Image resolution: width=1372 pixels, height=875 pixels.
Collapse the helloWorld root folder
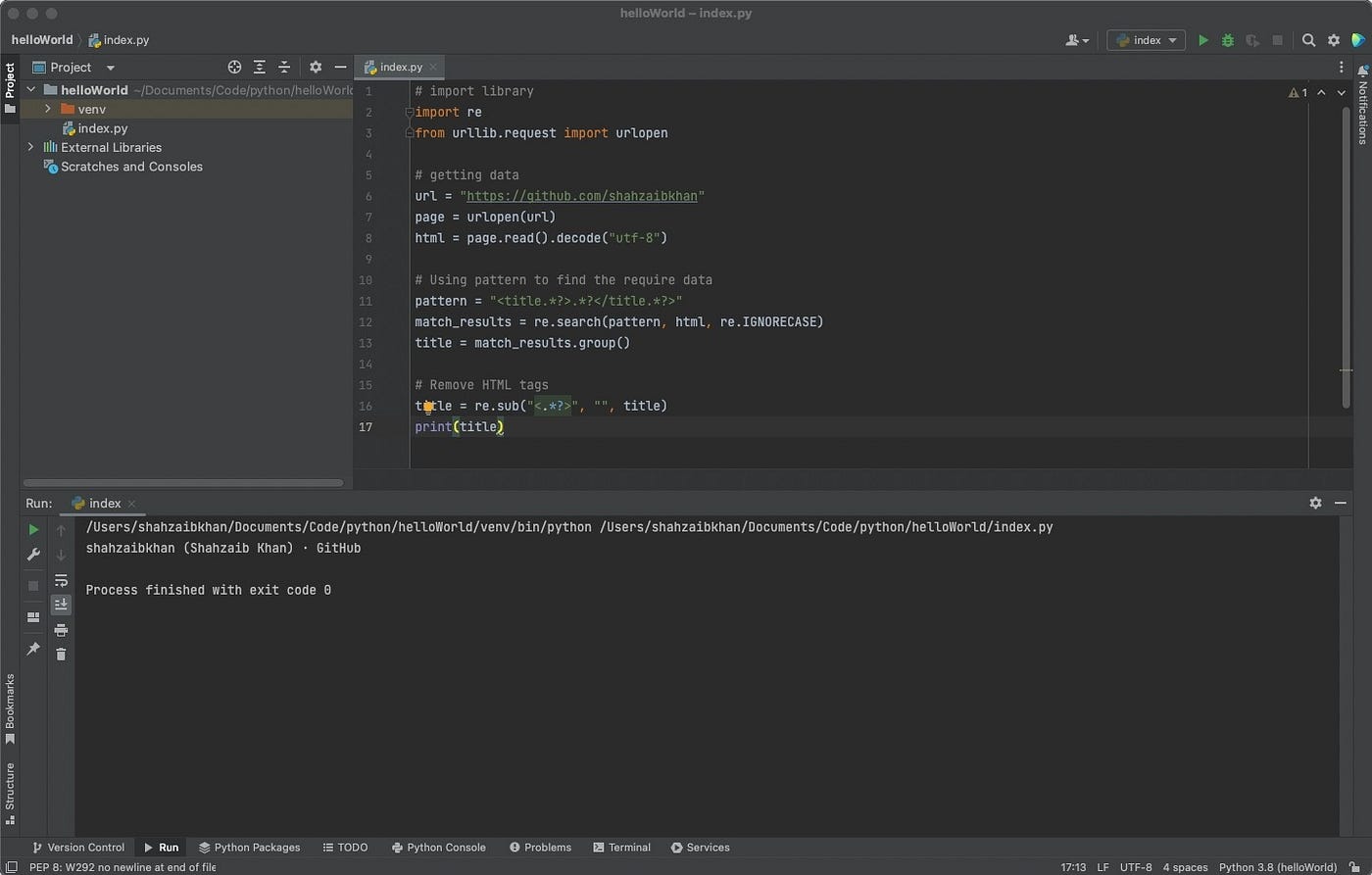click(x=30, y=90)
